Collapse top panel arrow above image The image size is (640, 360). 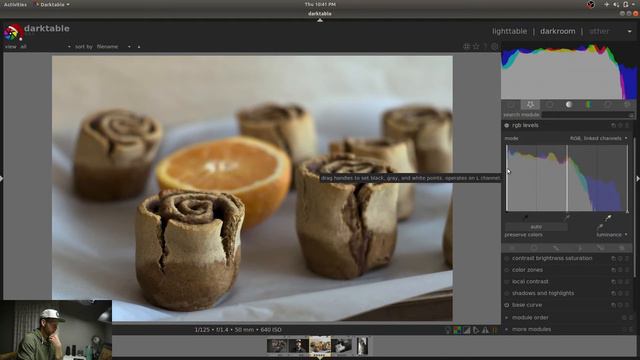click(320, 20)
